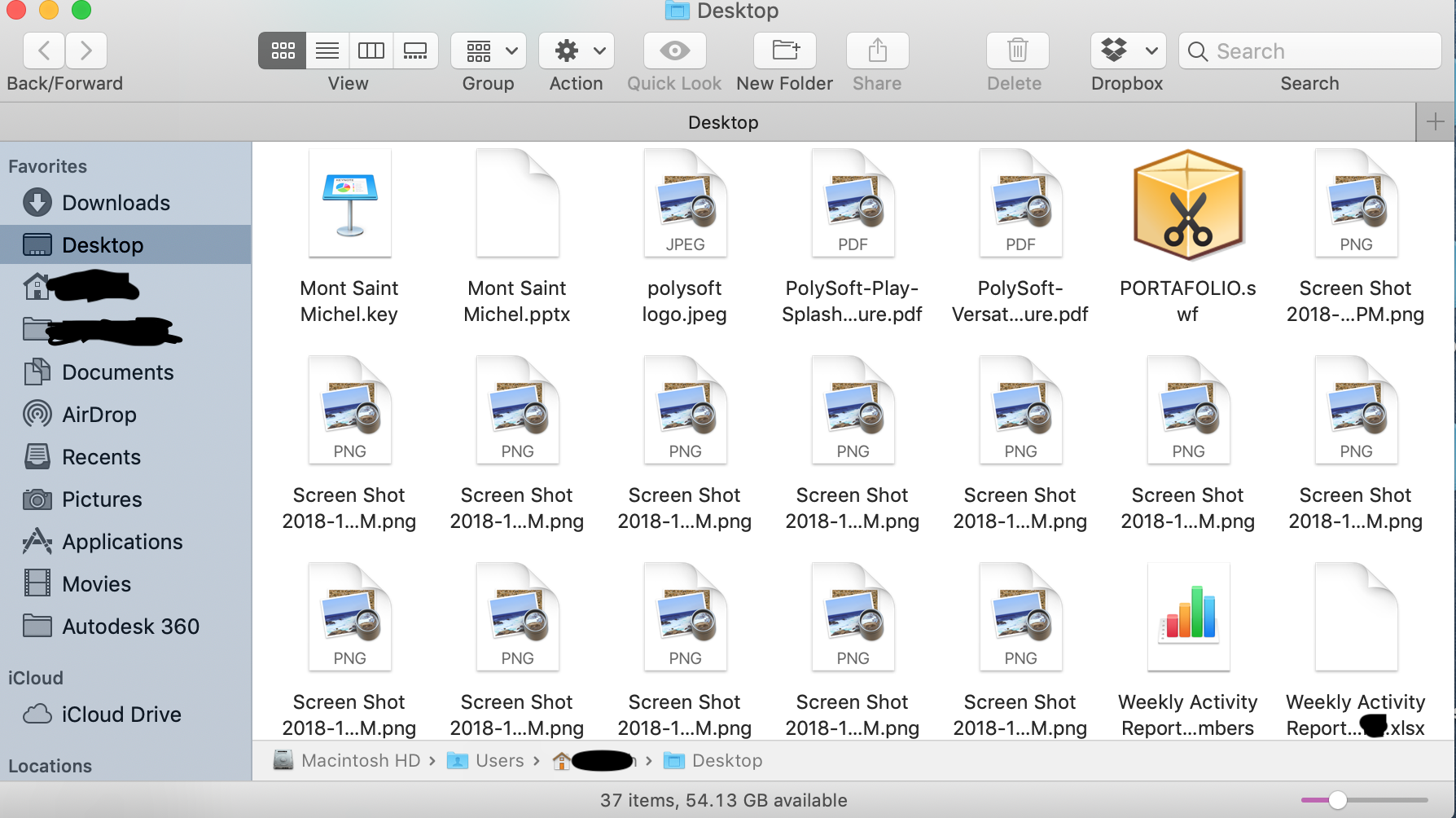The height and width of the screenshot is (818, 1456).
Task: Select Desktop in the sidebar
Action: (x=125, y=244)
